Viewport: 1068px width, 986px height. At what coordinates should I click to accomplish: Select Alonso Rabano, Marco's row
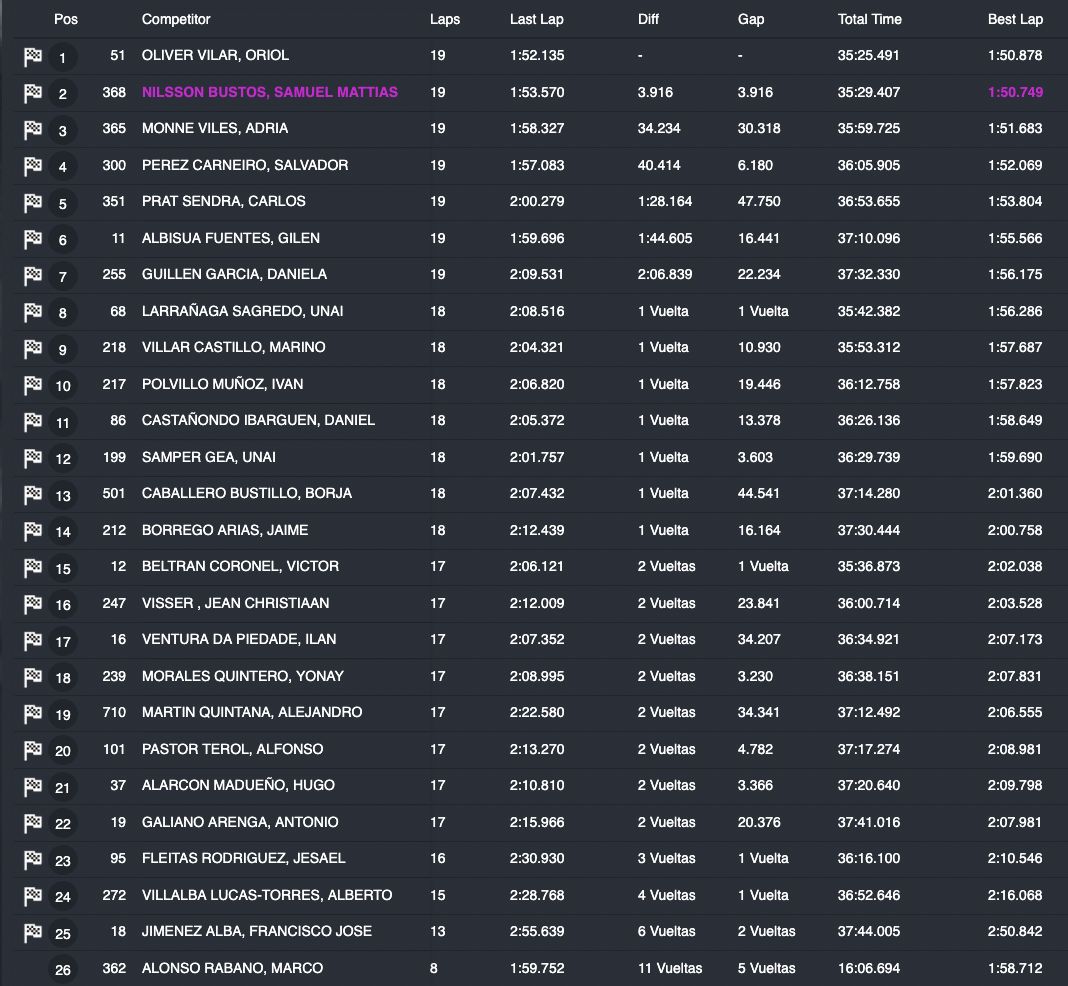(x=232, y=968)
